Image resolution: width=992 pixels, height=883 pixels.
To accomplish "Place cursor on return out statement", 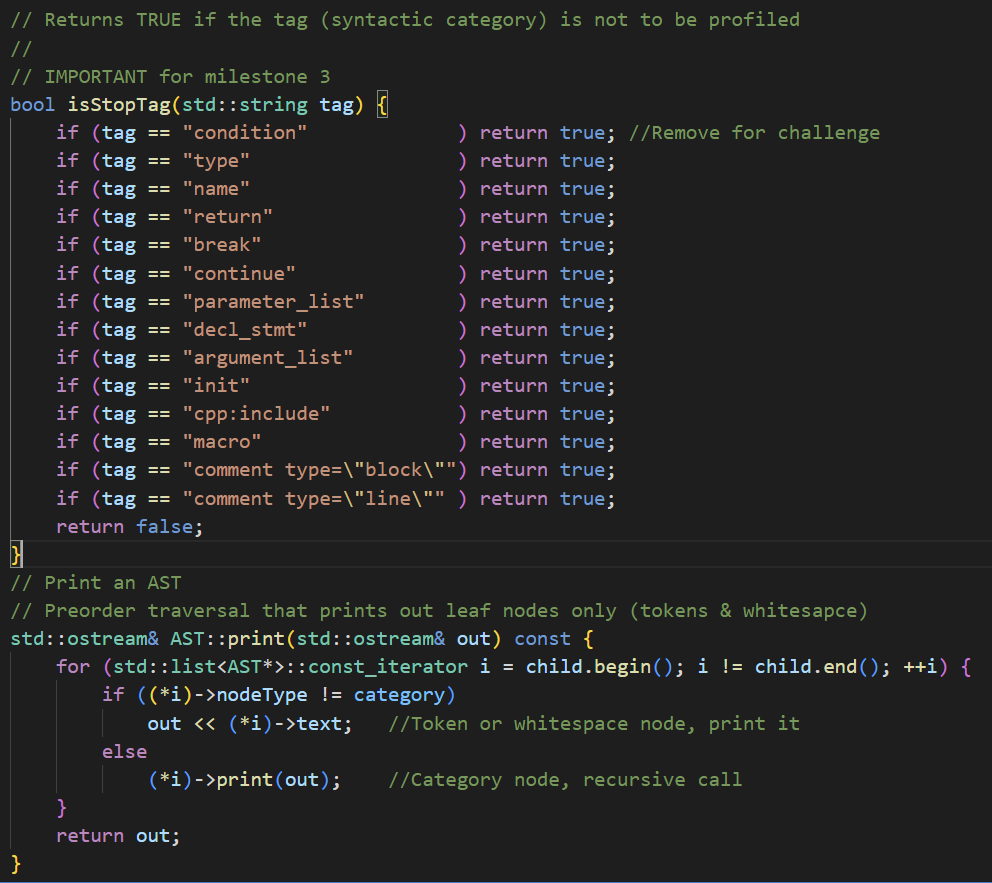I will (115, 835).
